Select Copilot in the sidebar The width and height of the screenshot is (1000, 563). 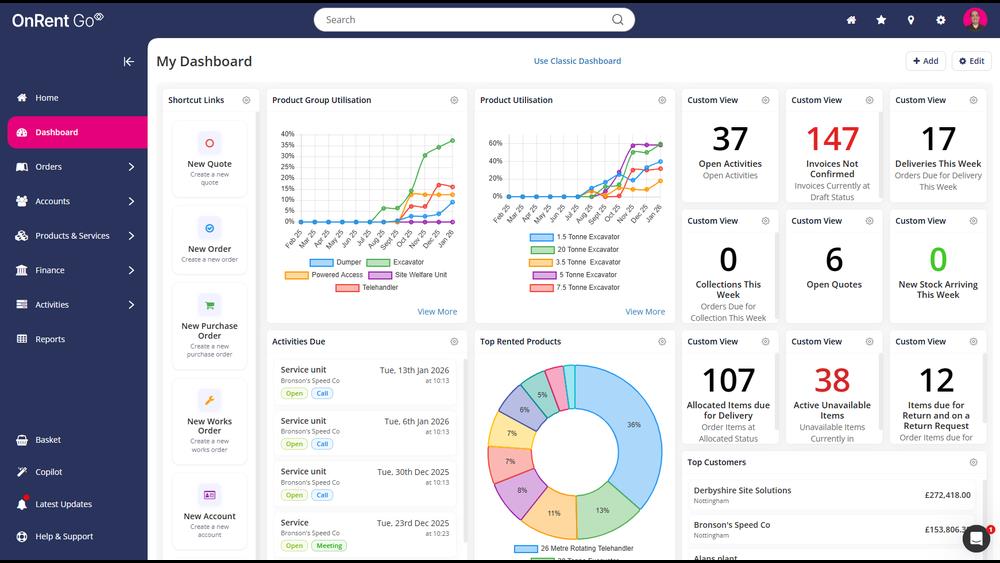(x=48, y=472)
